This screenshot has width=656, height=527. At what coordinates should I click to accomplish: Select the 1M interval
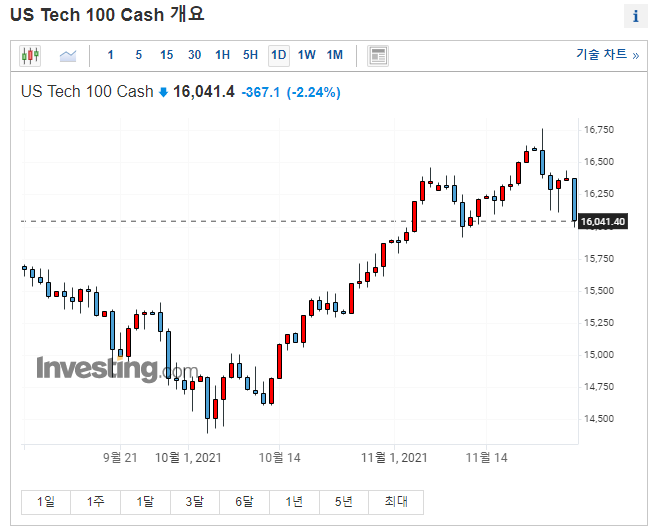click(x=335, y=55)
